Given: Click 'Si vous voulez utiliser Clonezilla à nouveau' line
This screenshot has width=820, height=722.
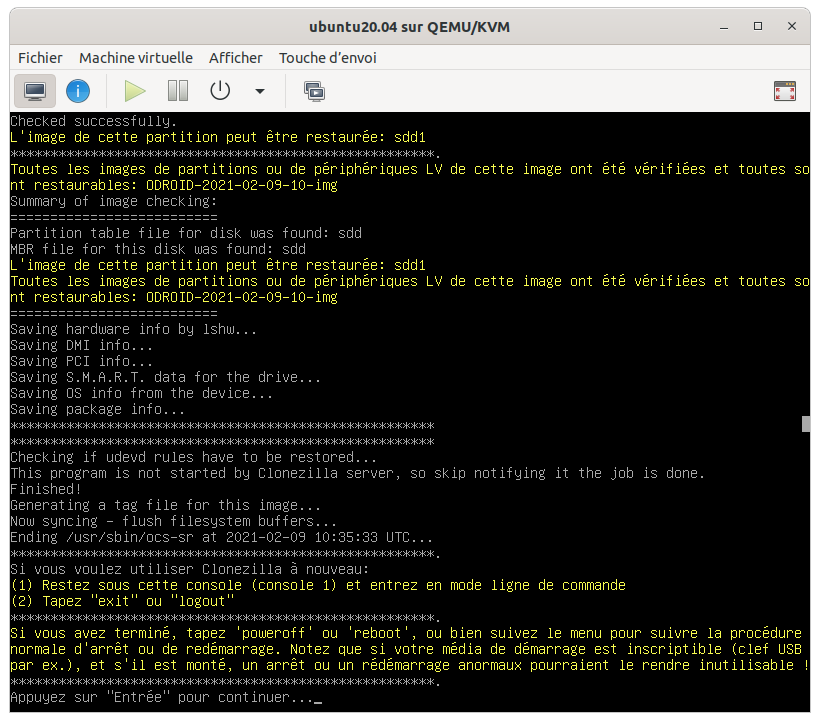Looking at the screenshot, I should pyautogui.click(x=189, y=569).
